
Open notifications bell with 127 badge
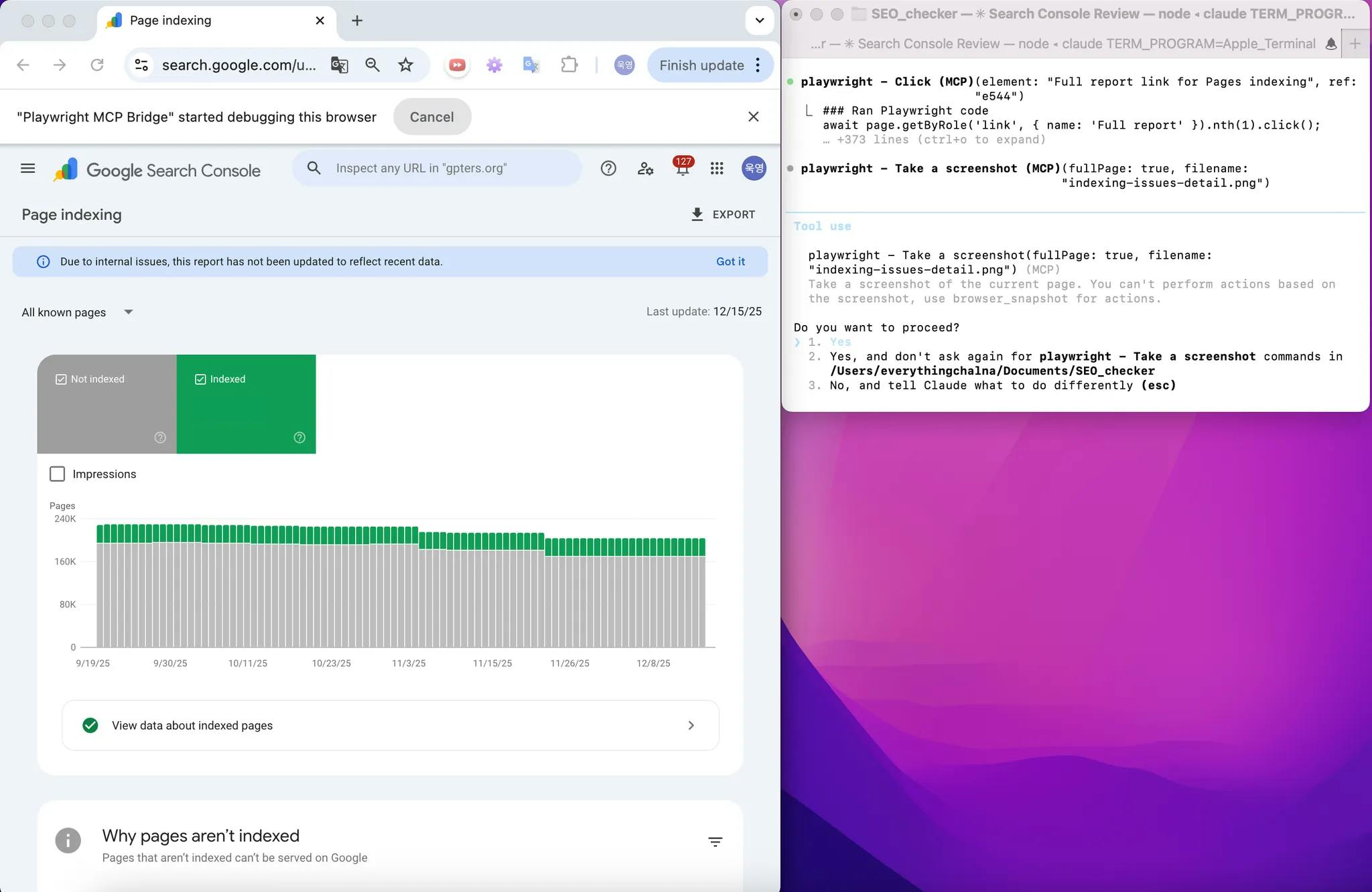click(x=682, y=168)
